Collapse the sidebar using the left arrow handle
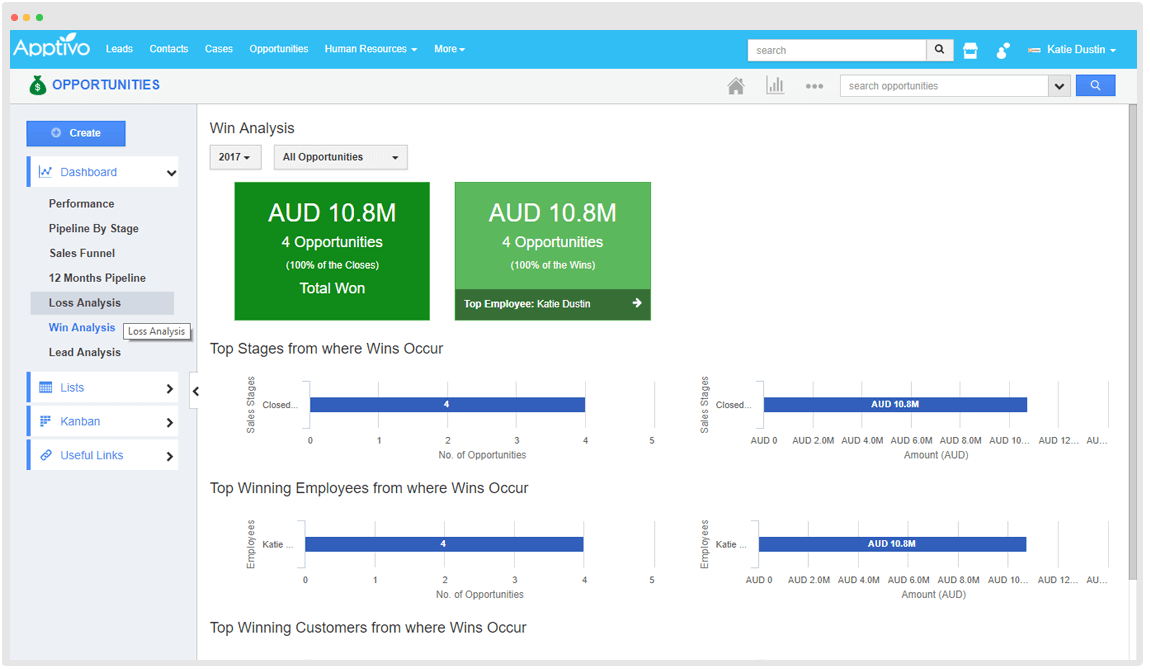1150x670 pixels. pyautogui.click(x=196, y=391)
